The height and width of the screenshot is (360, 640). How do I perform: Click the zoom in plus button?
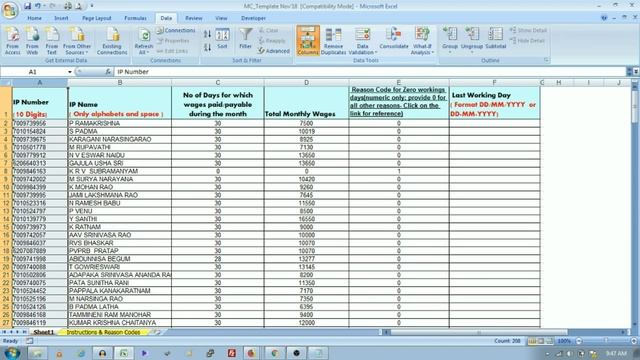click(633, 341)
